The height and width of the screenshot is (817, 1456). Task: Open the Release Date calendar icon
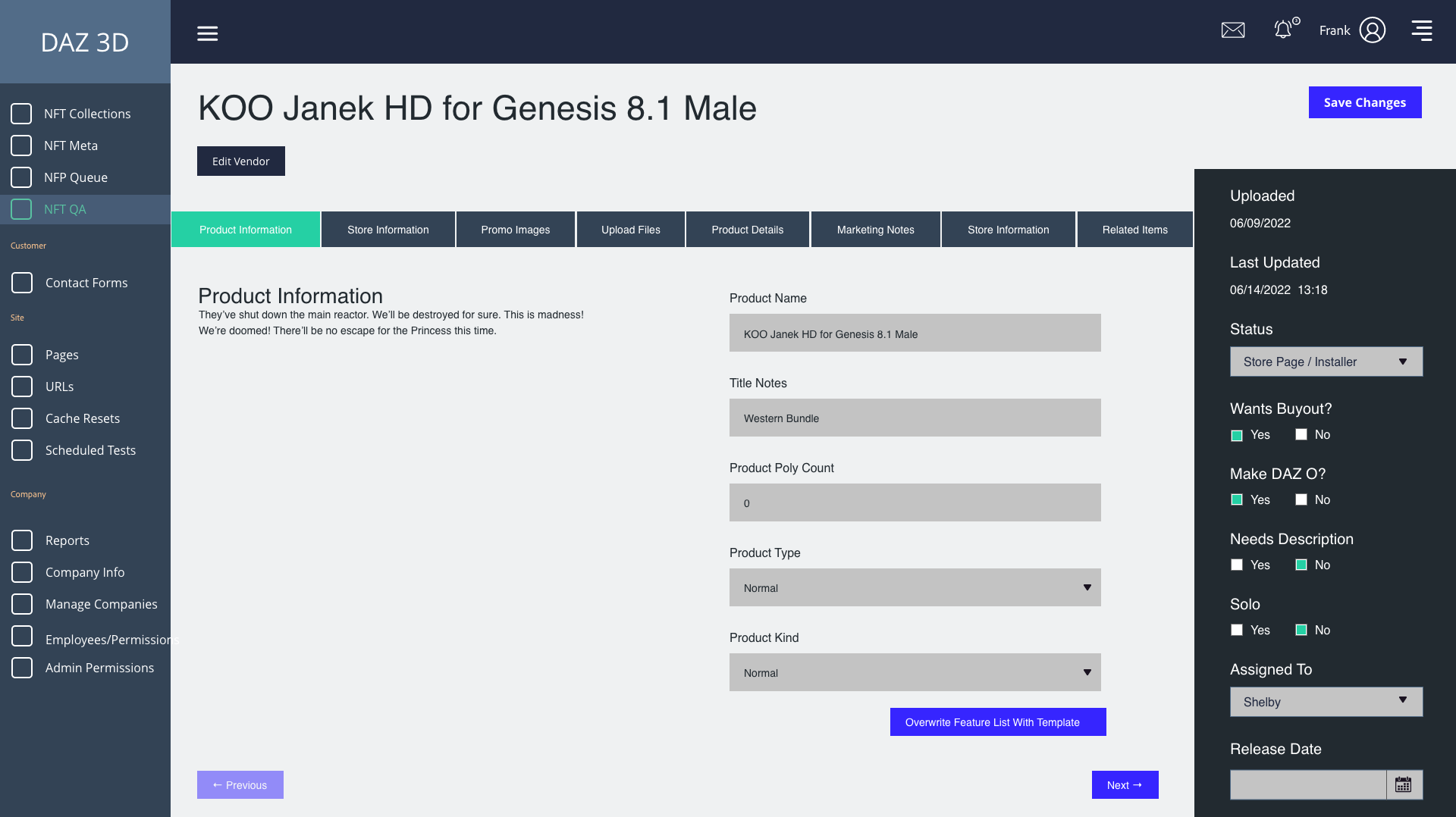[1404, 784]
